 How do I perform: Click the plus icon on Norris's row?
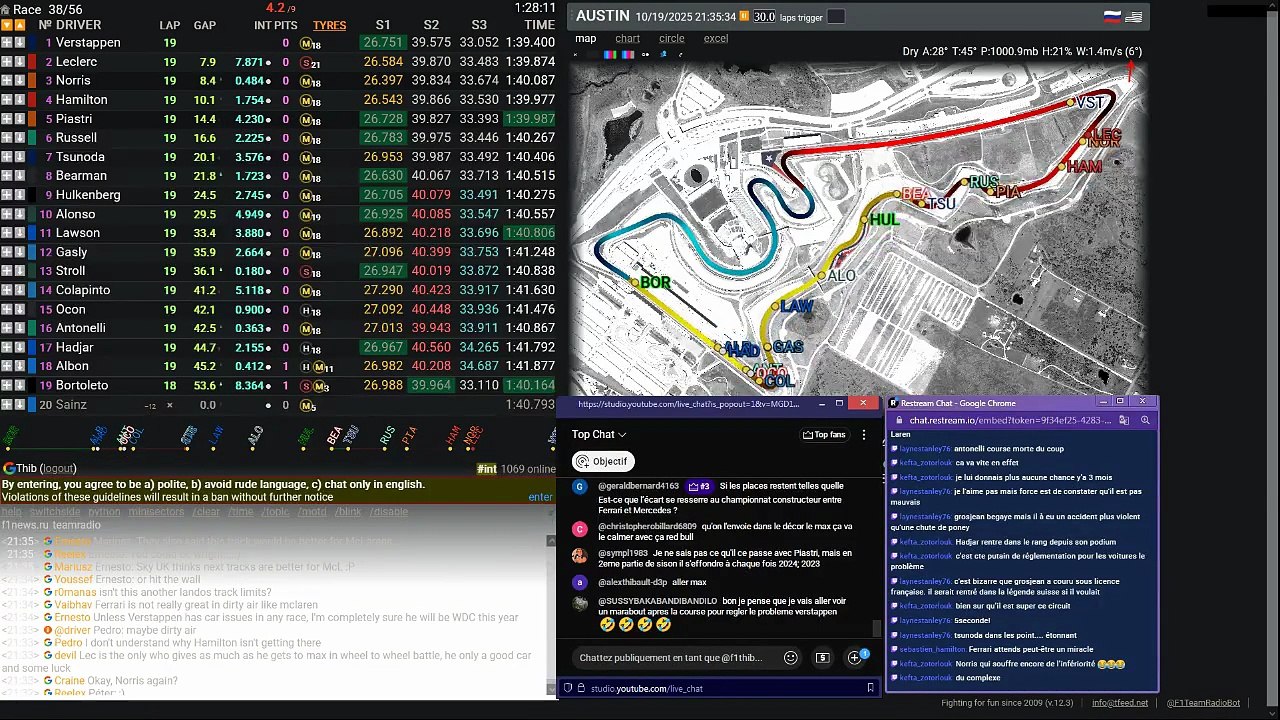coord(6,81)
